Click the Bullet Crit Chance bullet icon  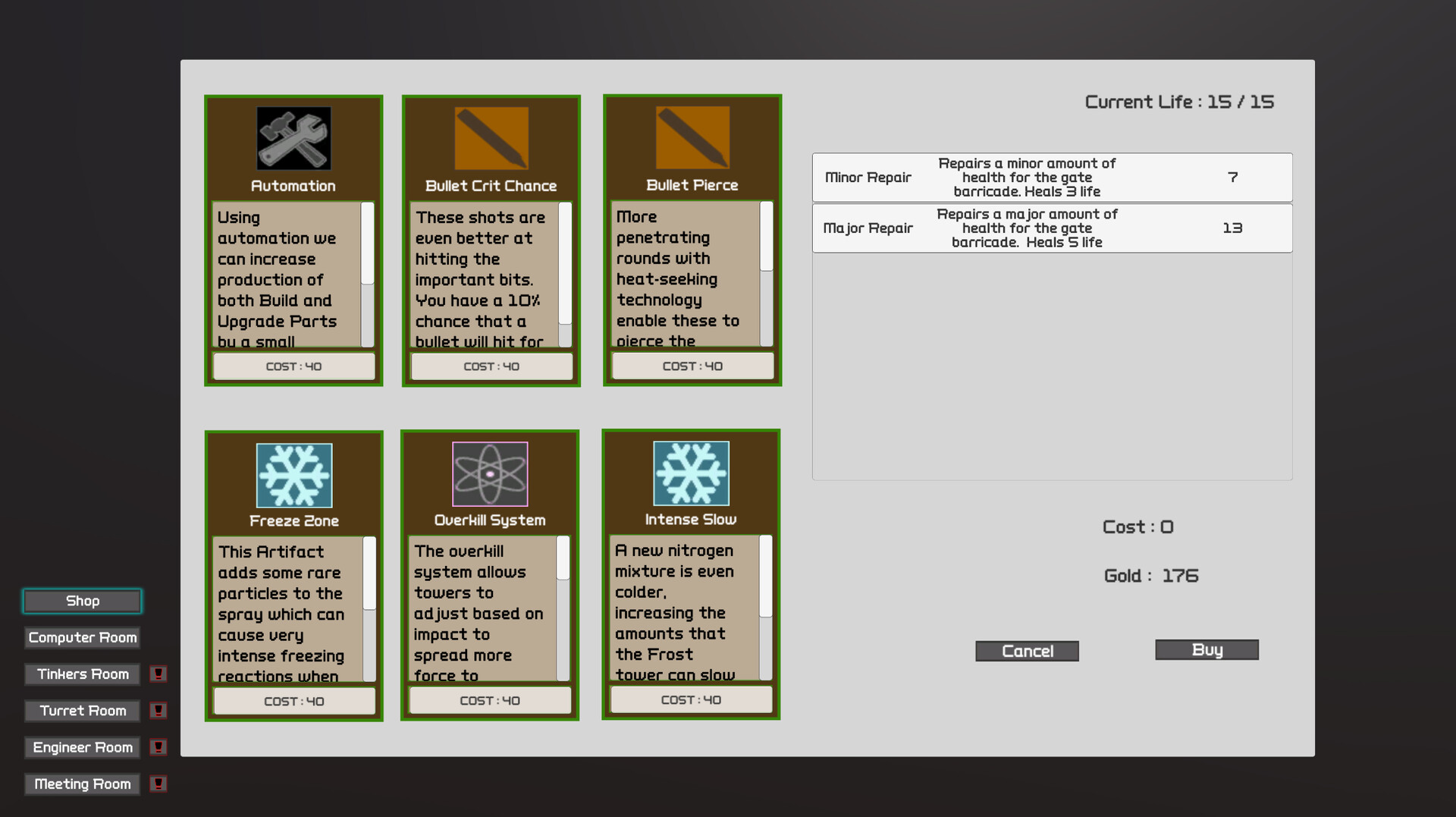(x=491, y=139)
